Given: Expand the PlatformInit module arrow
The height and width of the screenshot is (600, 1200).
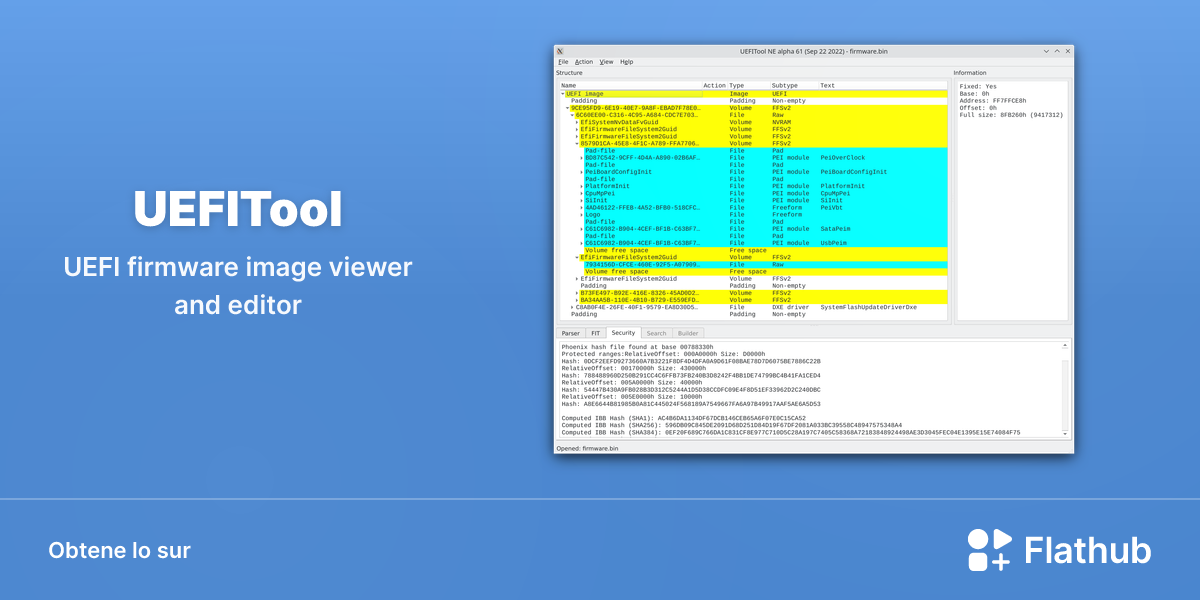Looking at the screenshot, I should (582, 186).
